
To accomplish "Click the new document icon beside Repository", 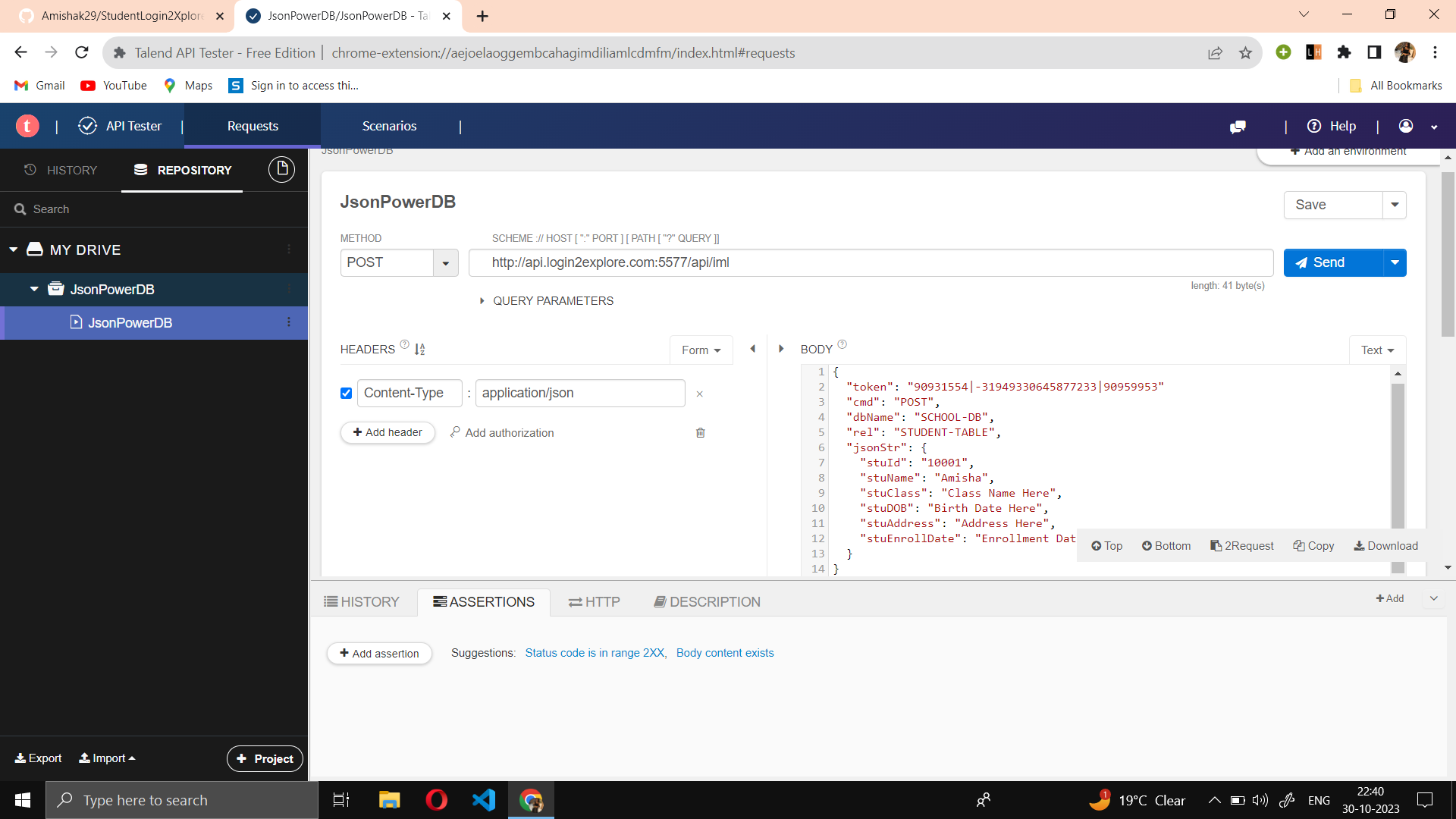I will 281,169.
